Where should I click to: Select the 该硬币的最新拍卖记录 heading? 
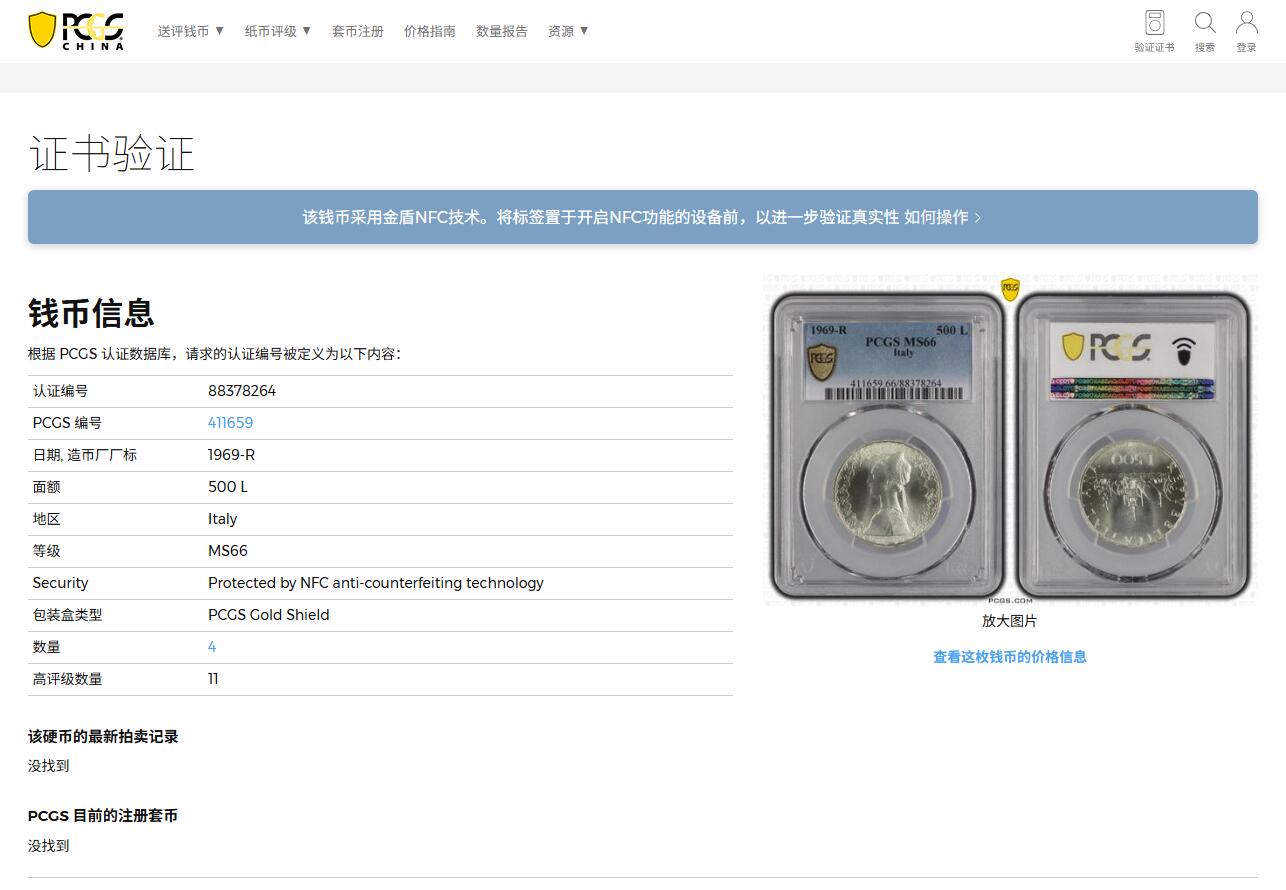103,737
